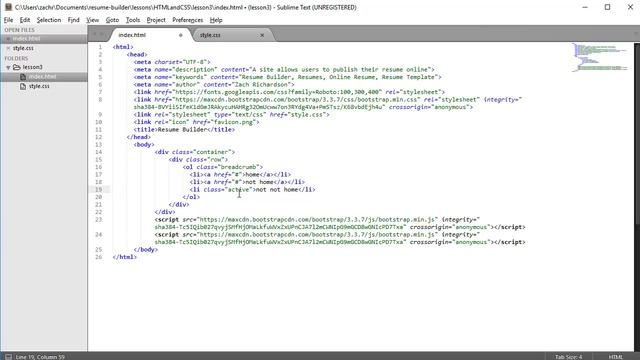Open the Find menu
This screenshot has height=360, width=640.
[x=73, y=20]
